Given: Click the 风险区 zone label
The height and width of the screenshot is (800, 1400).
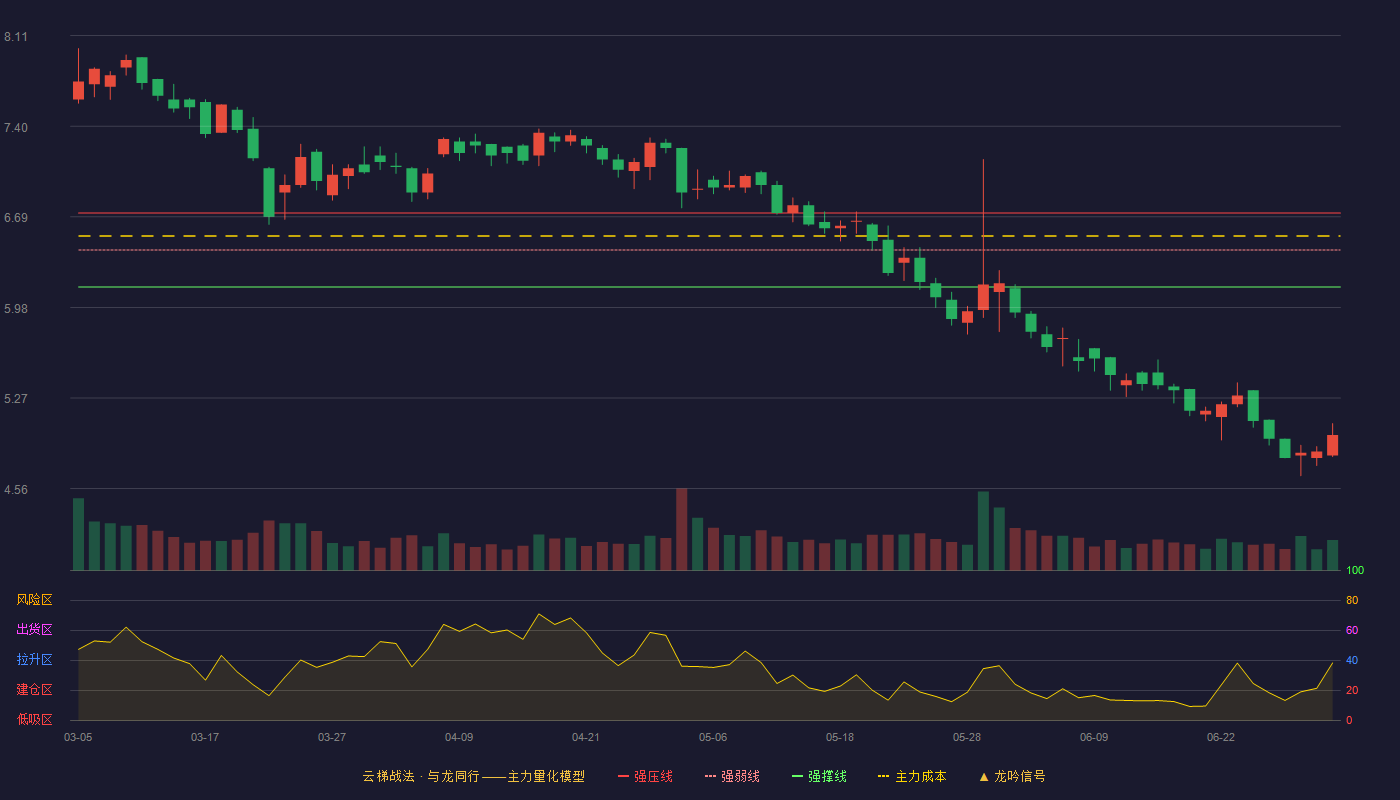Looking at the screenshot, I should (x=34, y=600).
